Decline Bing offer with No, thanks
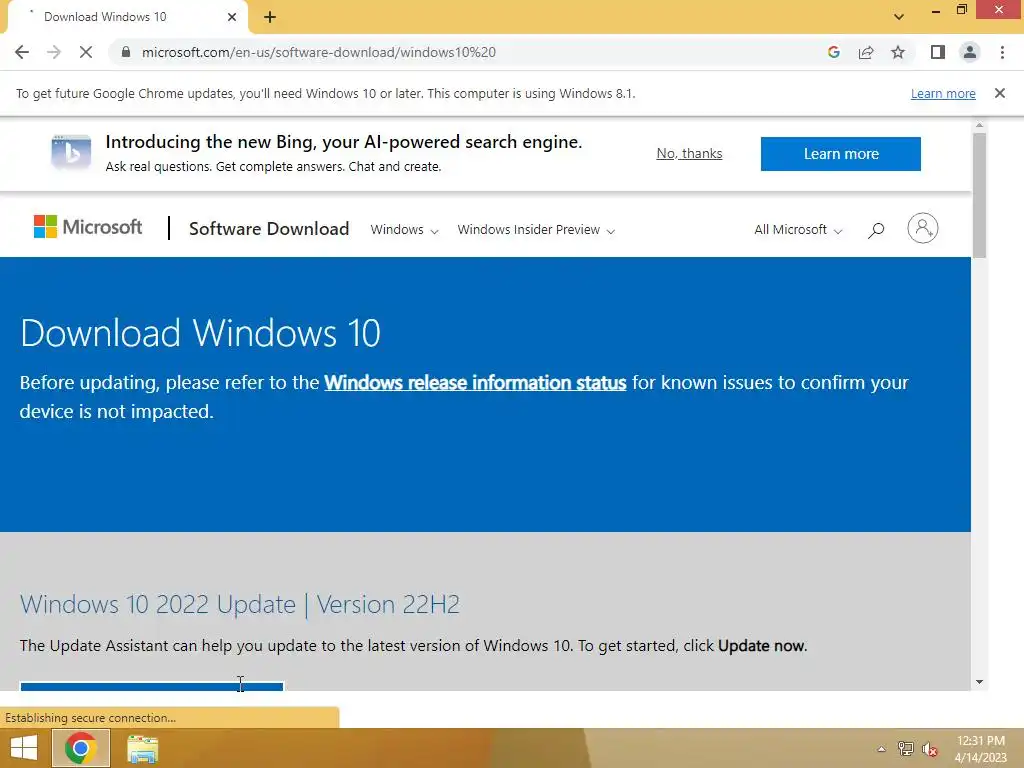The image size is (1024, 768). coord(689,153)
